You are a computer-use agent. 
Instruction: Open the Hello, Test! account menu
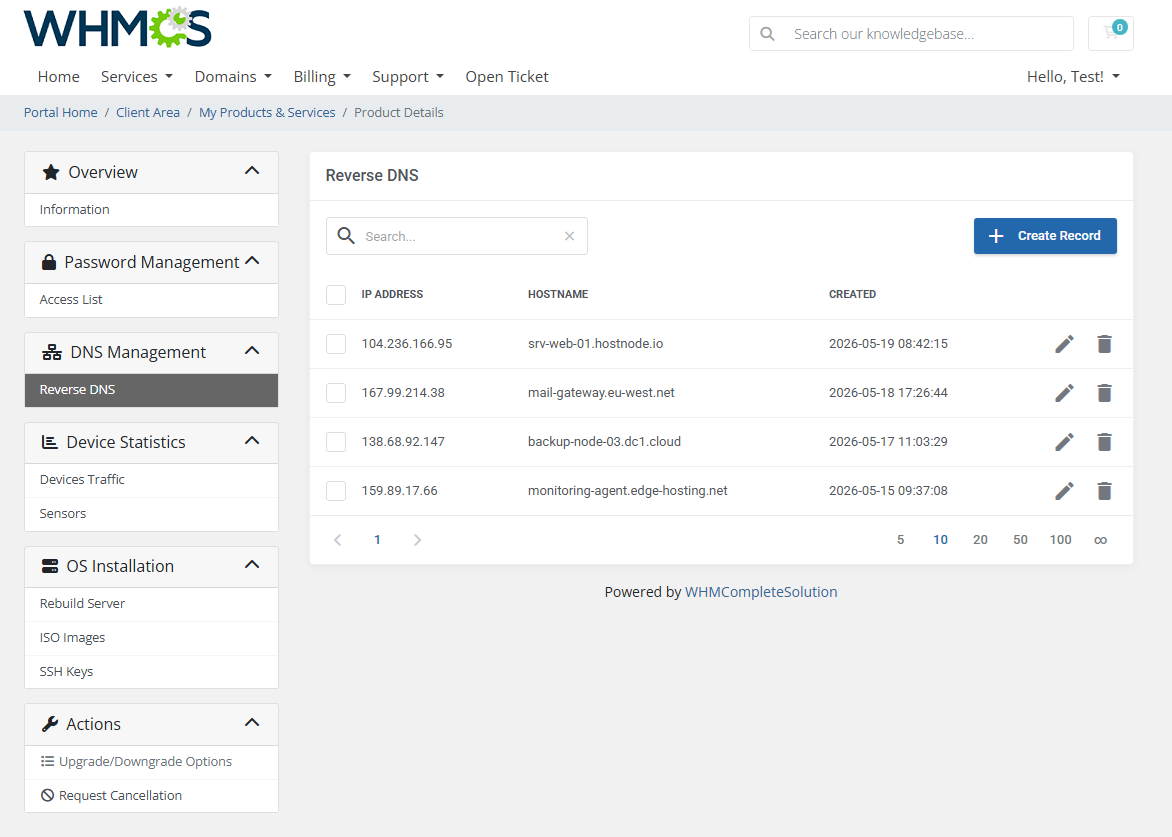click(x=1073, y=76)
